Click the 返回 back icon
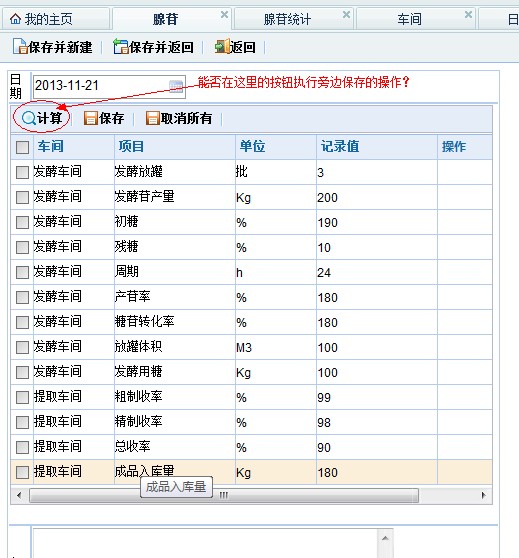Viewport: 519px width, 558px height. pyautogui.click(x=222, y=47)
